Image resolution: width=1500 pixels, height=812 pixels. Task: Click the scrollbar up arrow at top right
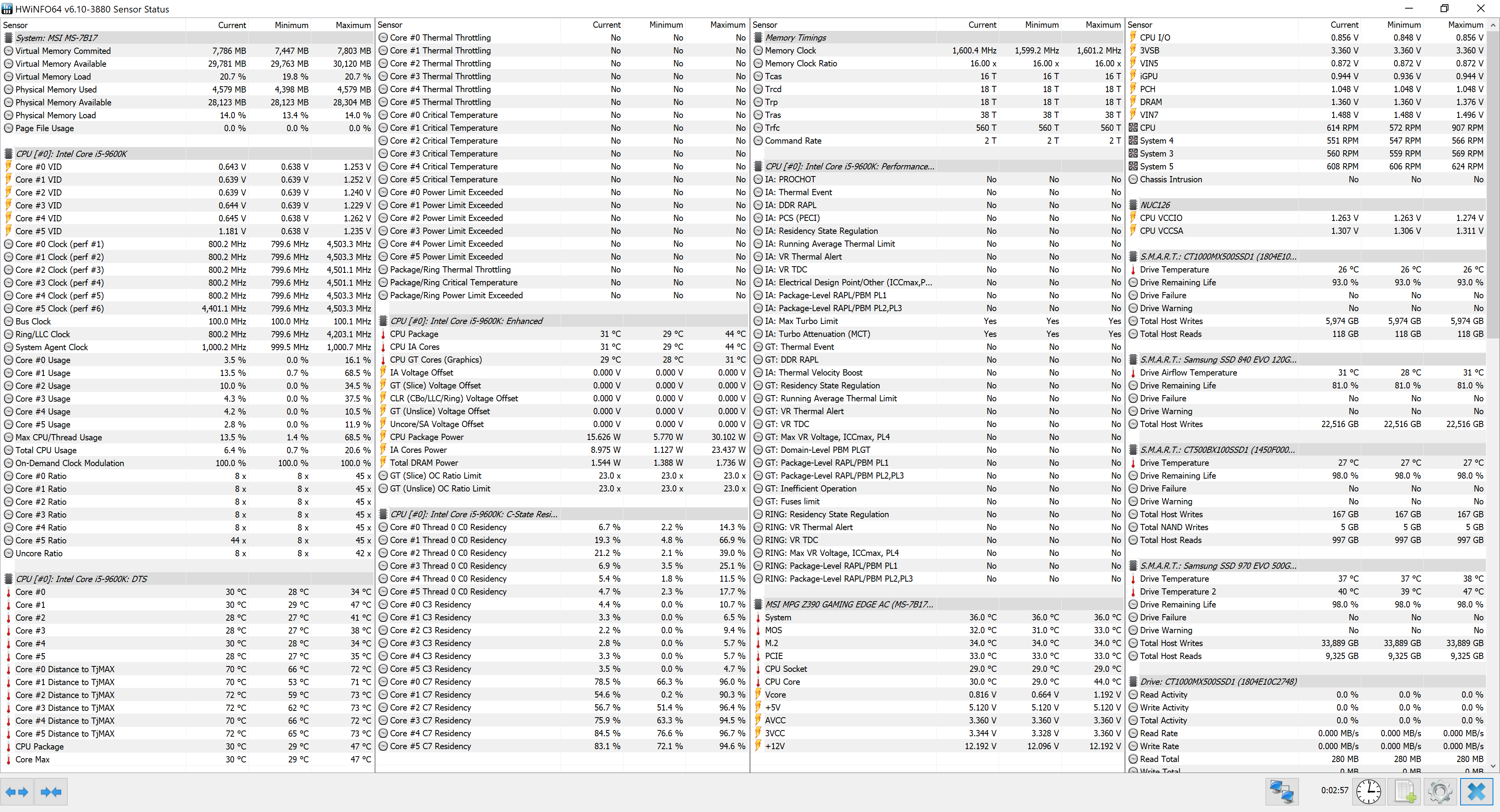1494,25
